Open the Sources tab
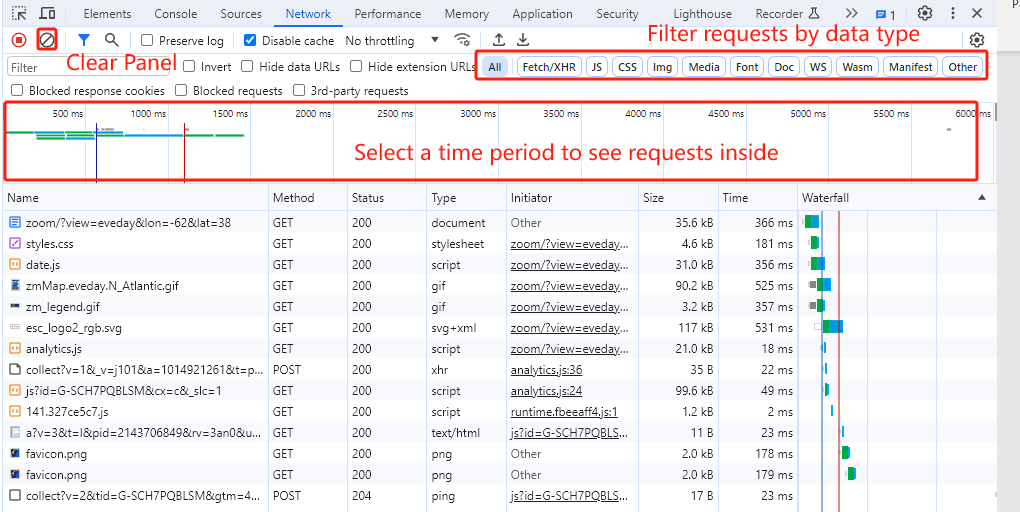This screenshot has height=512, width=1020. (x=241, y=14)
